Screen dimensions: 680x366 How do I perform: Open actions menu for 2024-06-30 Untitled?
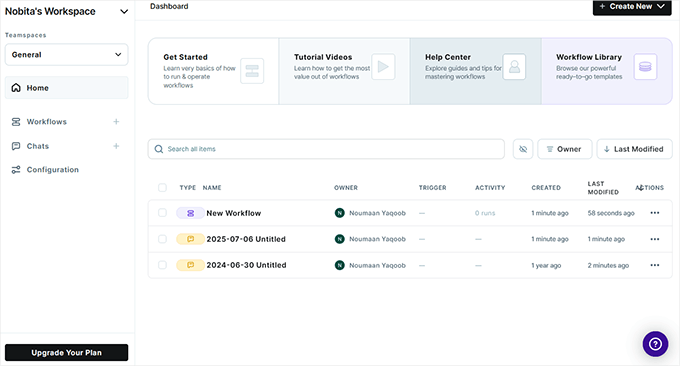tap(655, 265)
